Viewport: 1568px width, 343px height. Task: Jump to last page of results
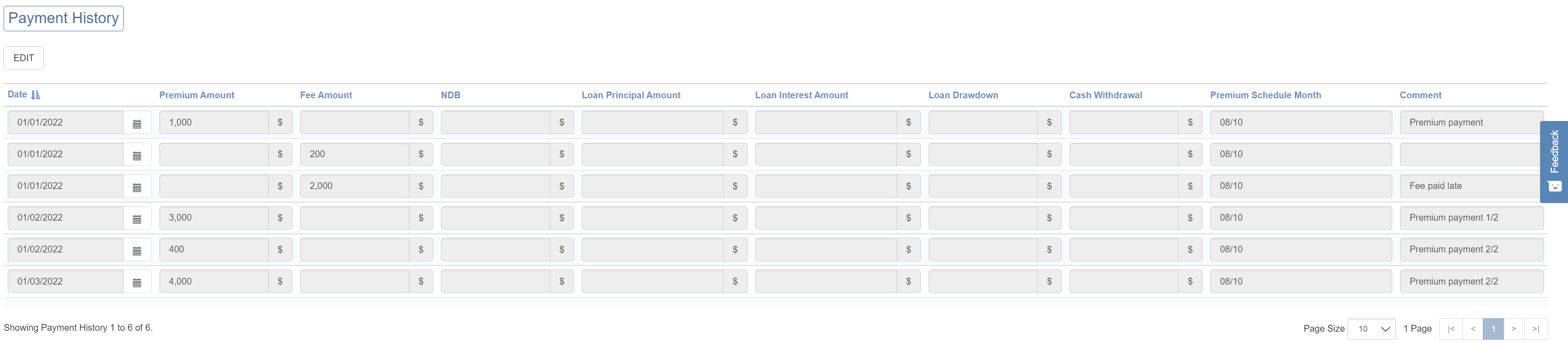[1535, 329]
